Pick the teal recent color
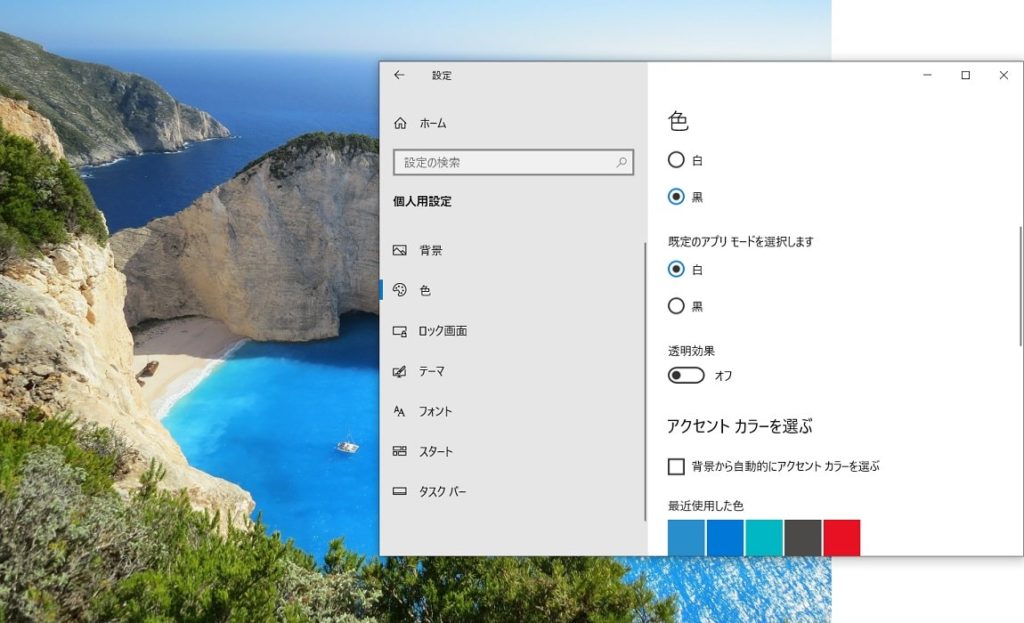The height and width of the screenshot is (623, 1024). pos(763,537)
